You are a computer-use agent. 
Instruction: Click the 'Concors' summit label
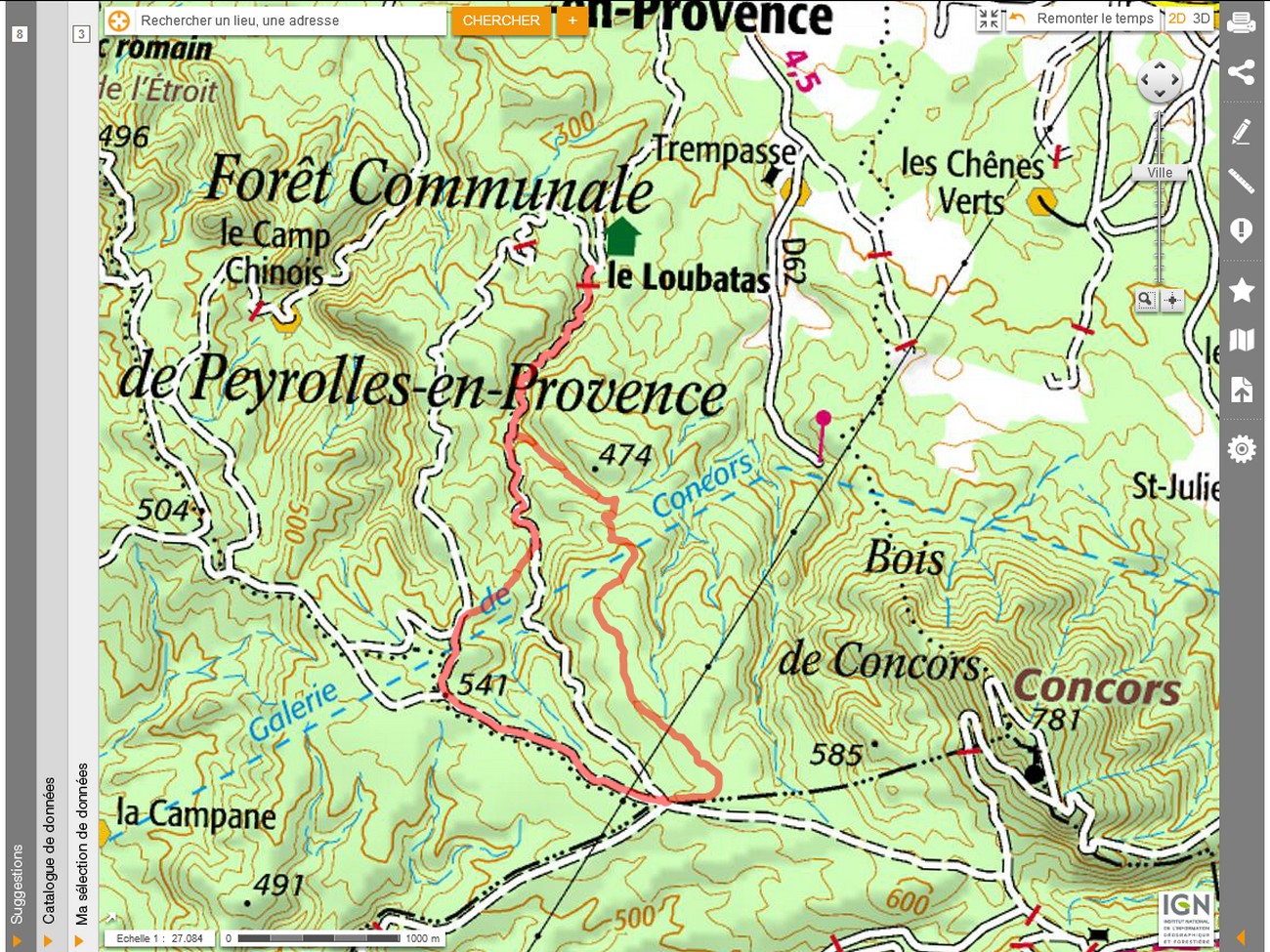tap(1096, 687)
